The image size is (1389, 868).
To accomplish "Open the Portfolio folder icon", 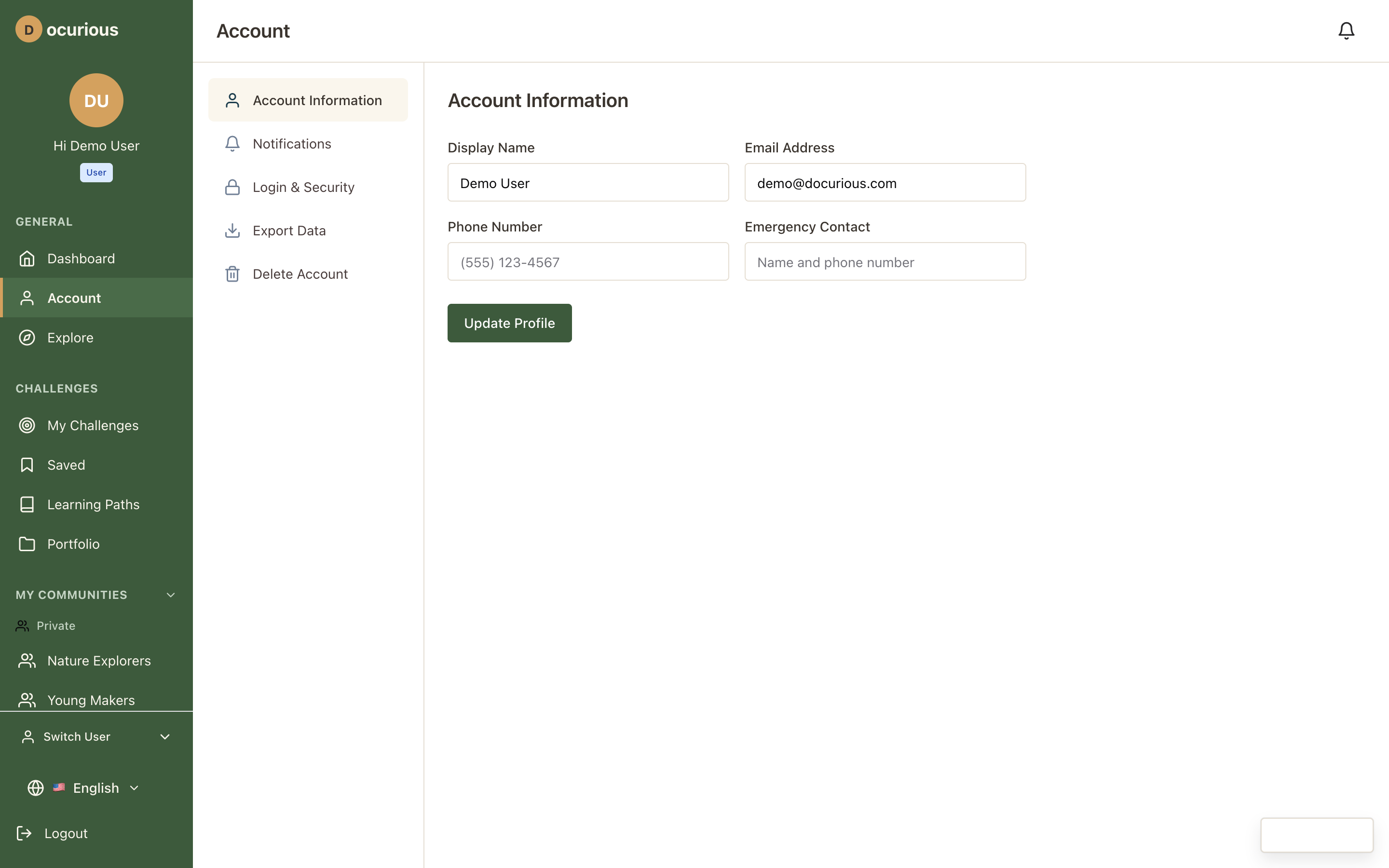I will tap(27, 543).
